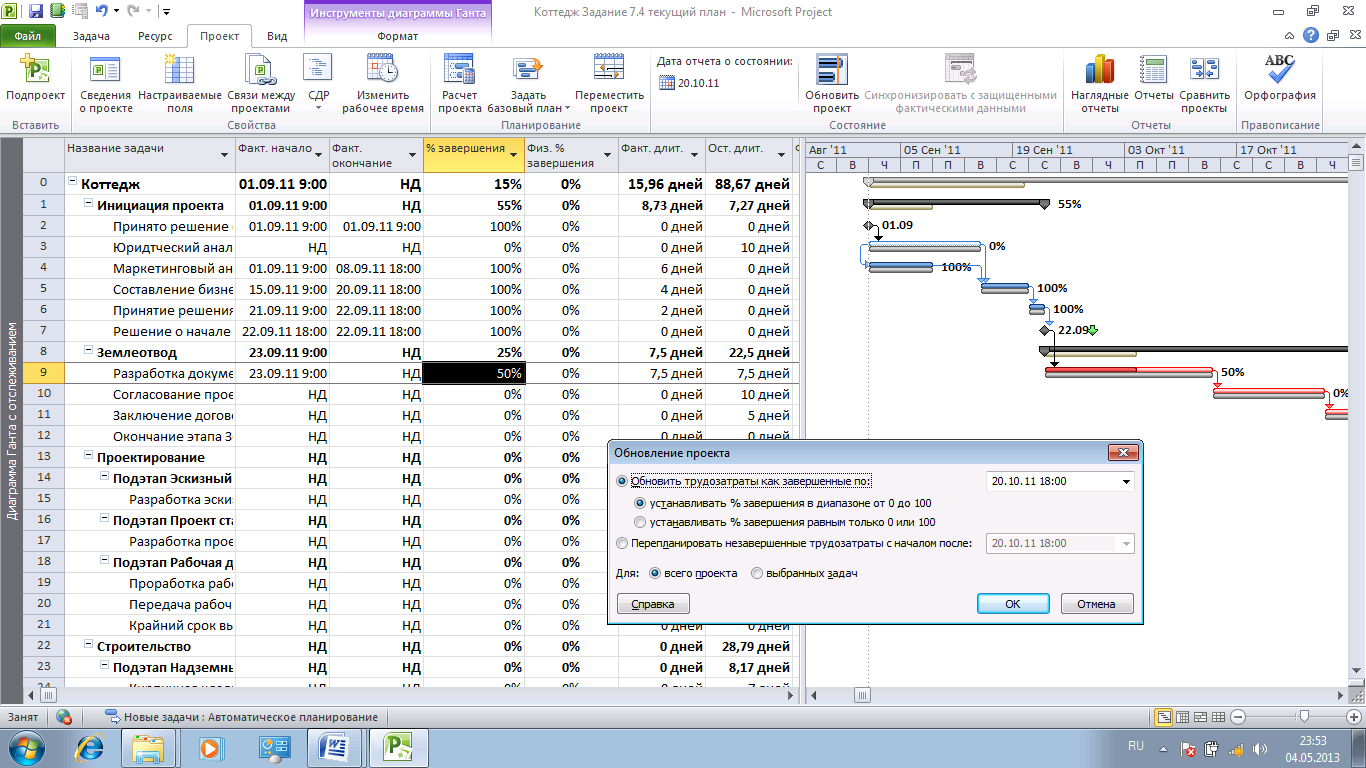Viewport: 1366px width, 768px height.
Task: Collapse the Землеотвод summary task
Action: click(88, 352)
